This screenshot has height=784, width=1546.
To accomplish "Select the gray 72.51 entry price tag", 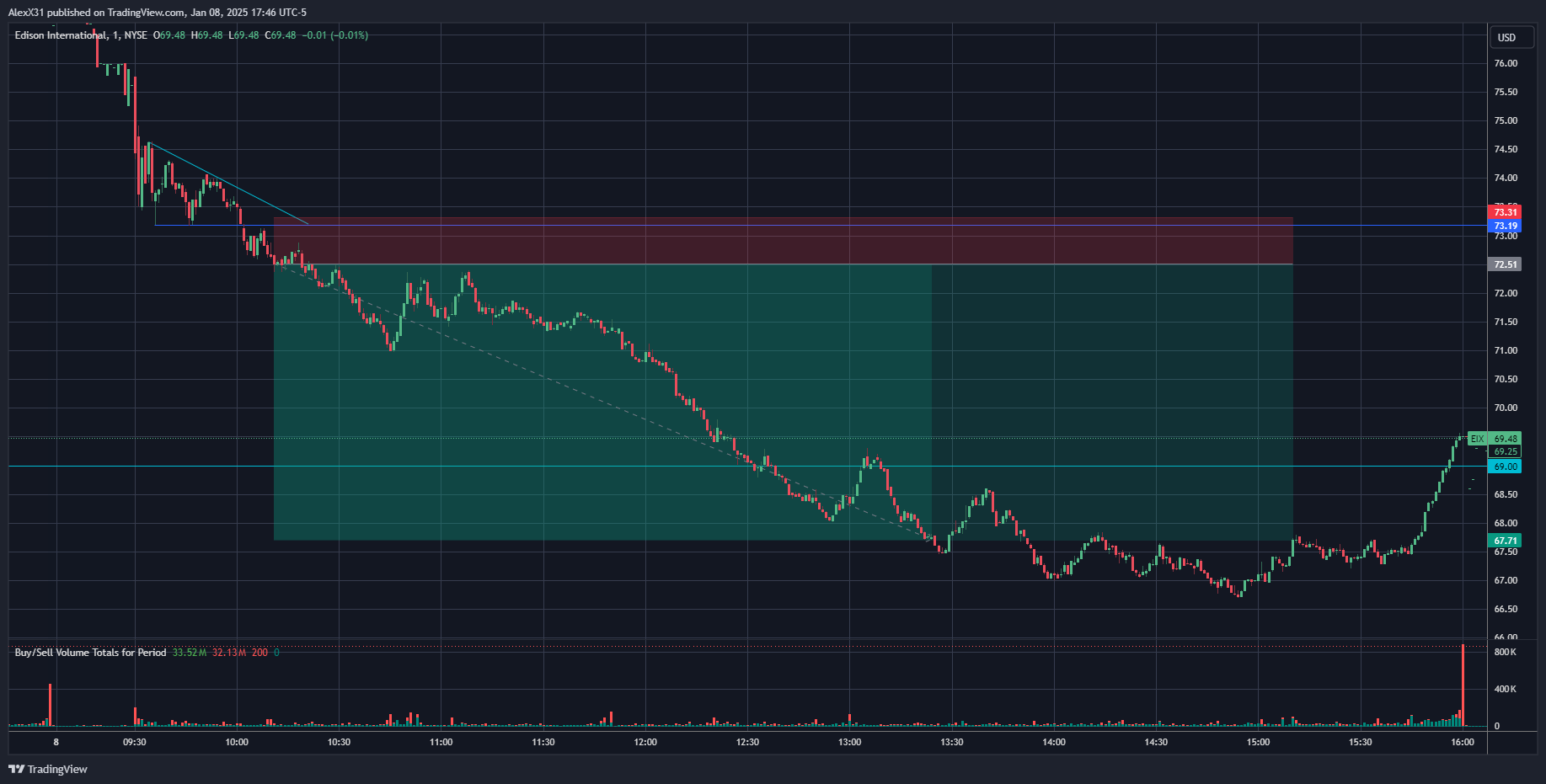I will (1505, 264).
